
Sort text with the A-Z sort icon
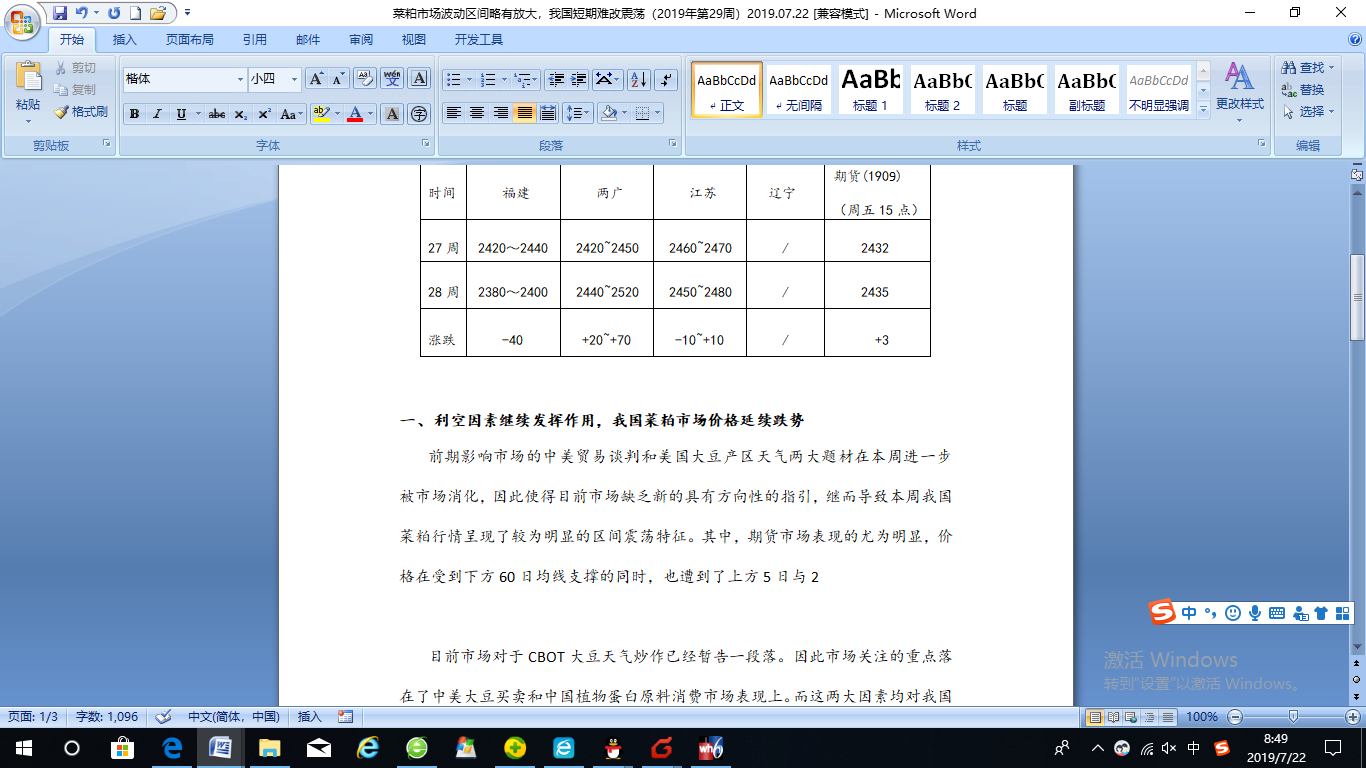pyautogui.click(x=639, y=79)
